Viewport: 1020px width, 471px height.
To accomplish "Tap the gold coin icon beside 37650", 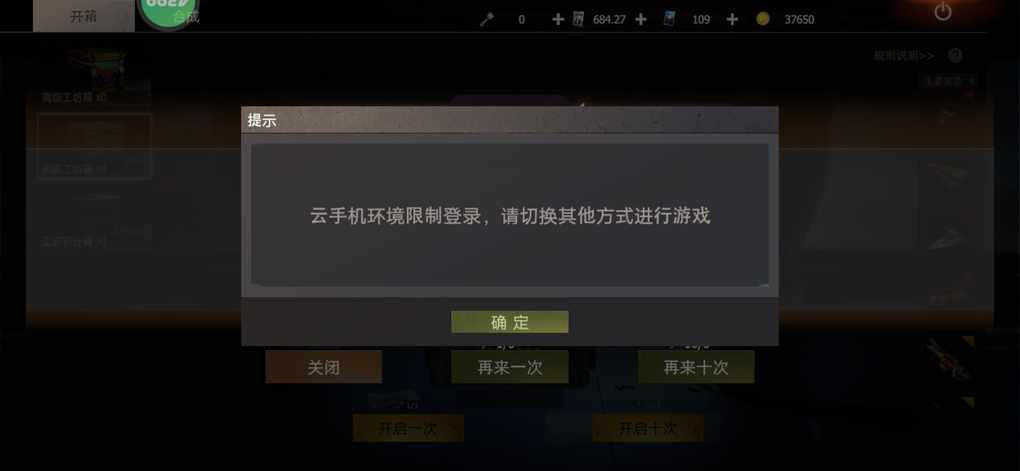I will (x=762, y=20).
